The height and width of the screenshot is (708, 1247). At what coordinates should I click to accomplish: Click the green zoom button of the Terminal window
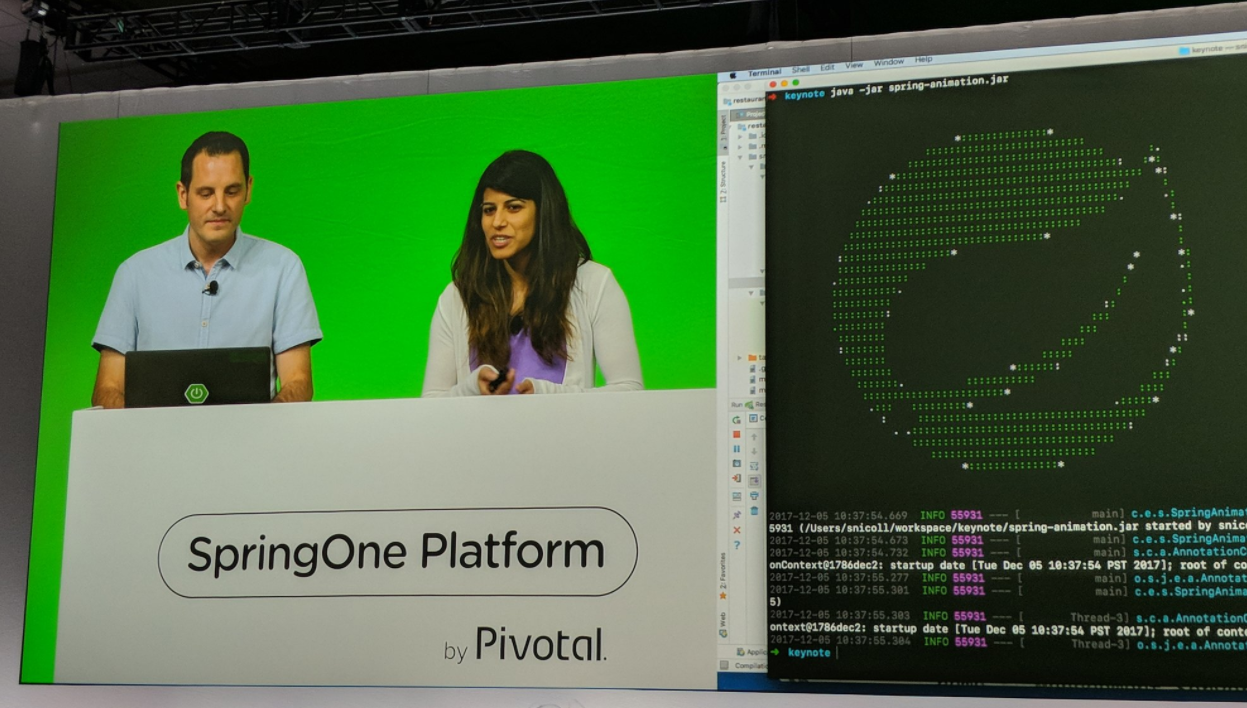pos(795,82)
